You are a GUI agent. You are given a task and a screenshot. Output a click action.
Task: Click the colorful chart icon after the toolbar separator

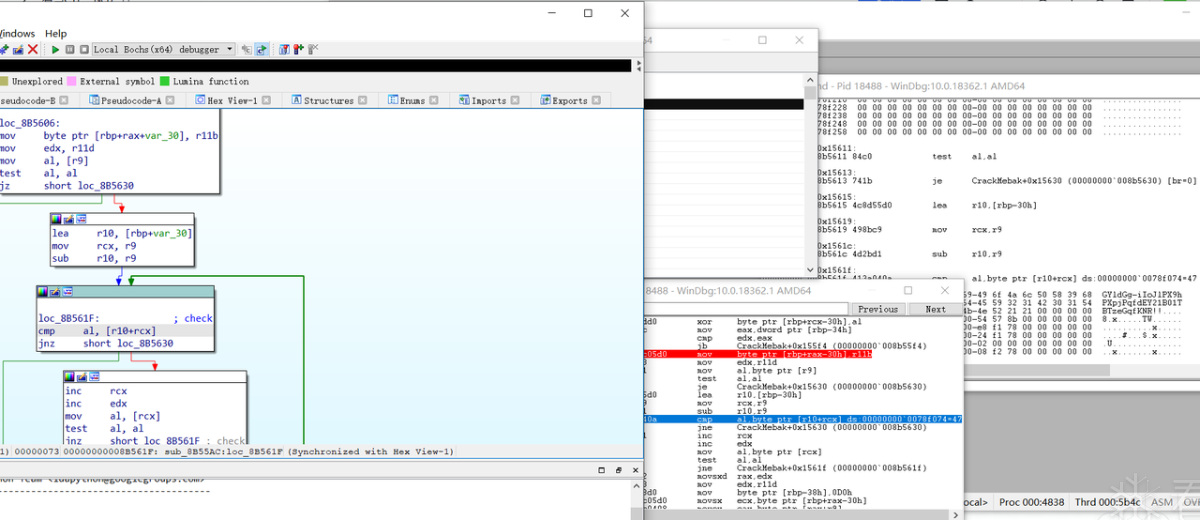(x=284, y=49)
